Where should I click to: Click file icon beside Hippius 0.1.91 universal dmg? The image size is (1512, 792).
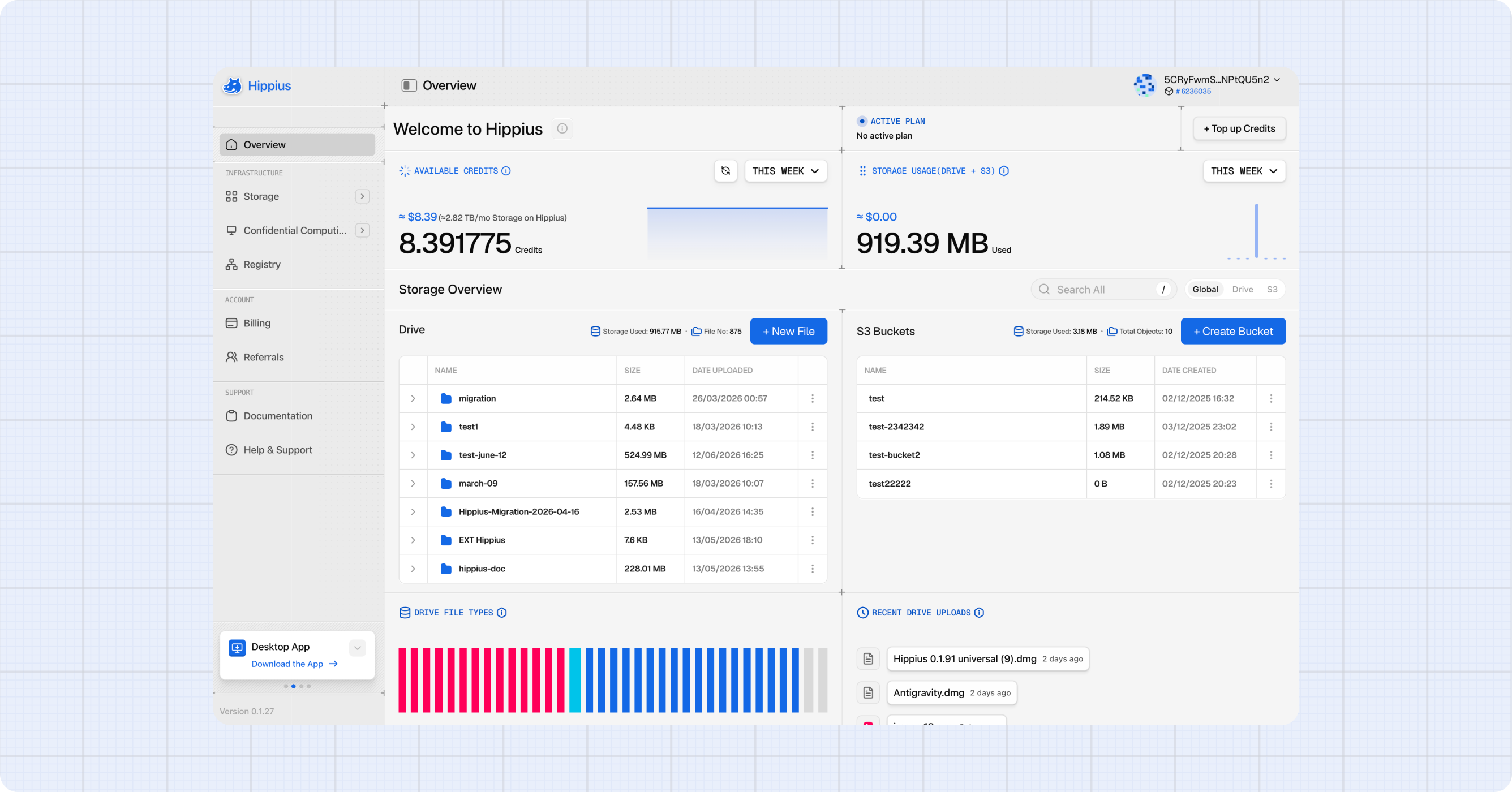(868, 659)
